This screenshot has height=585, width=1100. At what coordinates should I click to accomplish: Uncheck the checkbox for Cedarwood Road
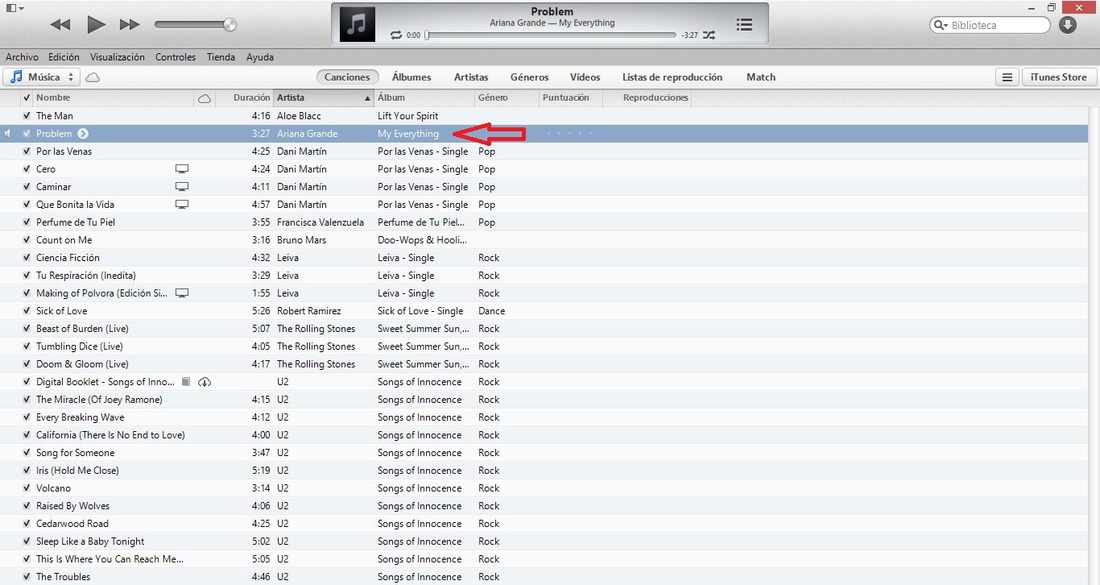[x=27, y=523]
